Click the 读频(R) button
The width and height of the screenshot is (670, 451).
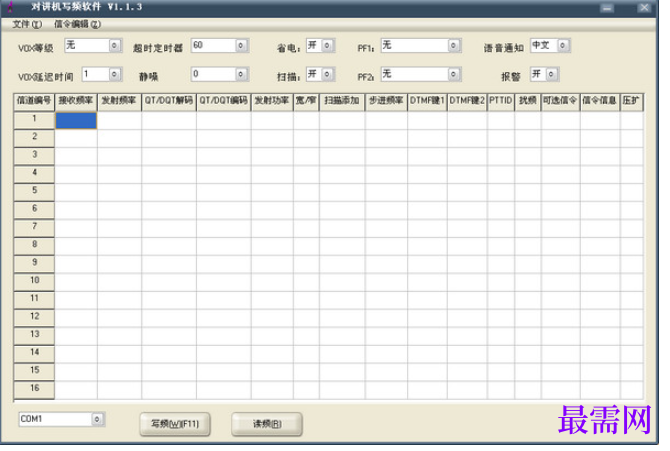point(267,424)
